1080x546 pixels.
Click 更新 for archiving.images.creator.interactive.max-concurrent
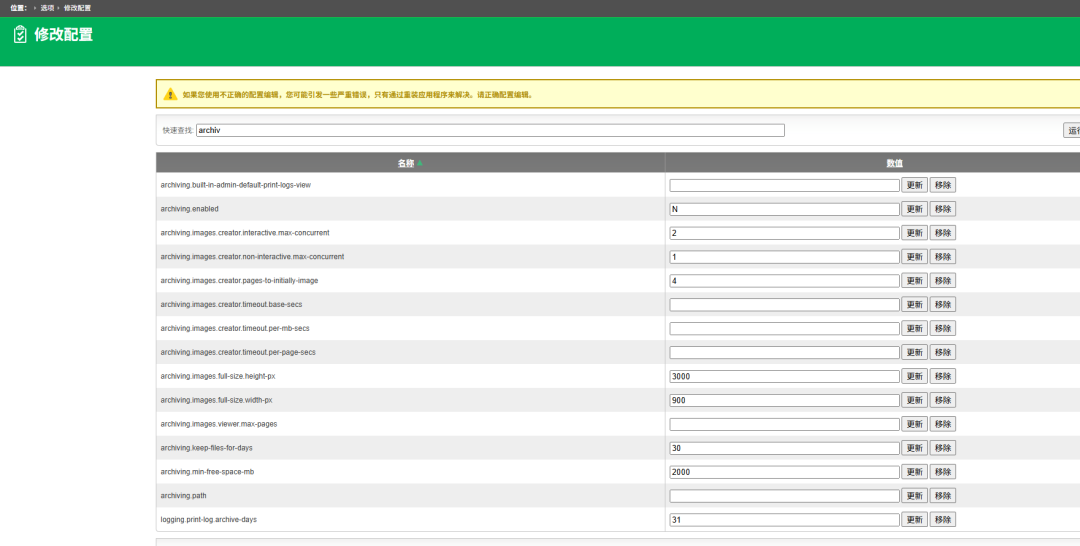coord(914,233)
